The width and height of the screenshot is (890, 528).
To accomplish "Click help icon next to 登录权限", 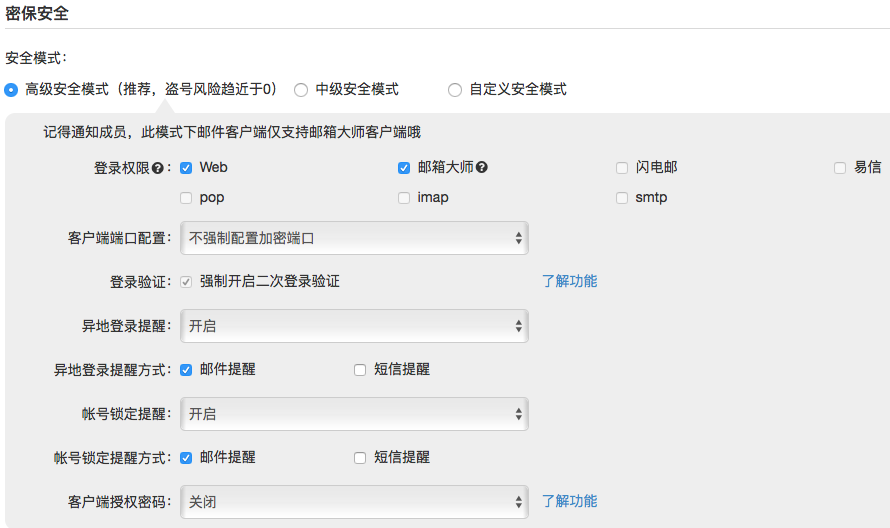I will (x=158, y=168).
